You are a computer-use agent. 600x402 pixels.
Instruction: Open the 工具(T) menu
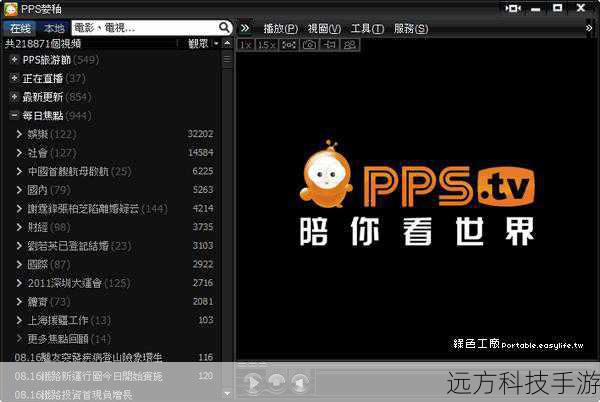367,29
